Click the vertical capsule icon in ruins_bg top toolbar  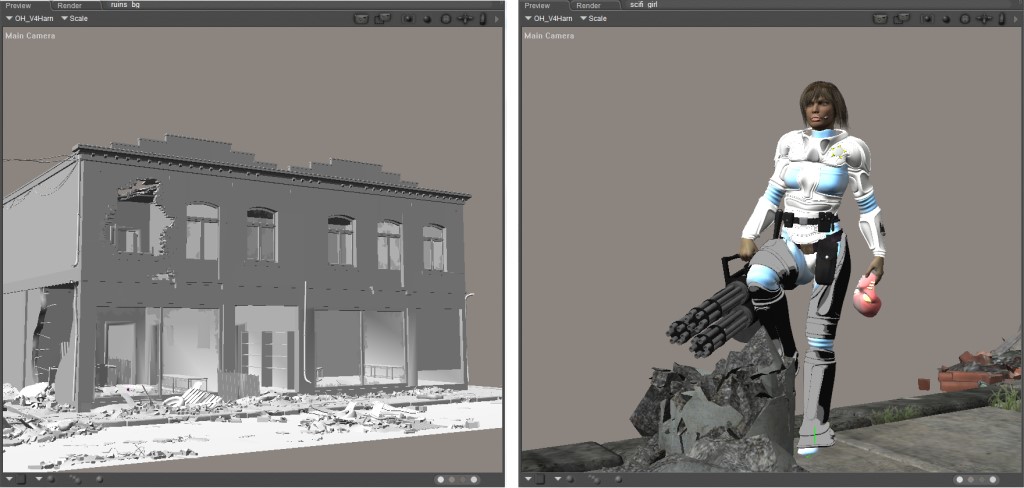point(483,19)
